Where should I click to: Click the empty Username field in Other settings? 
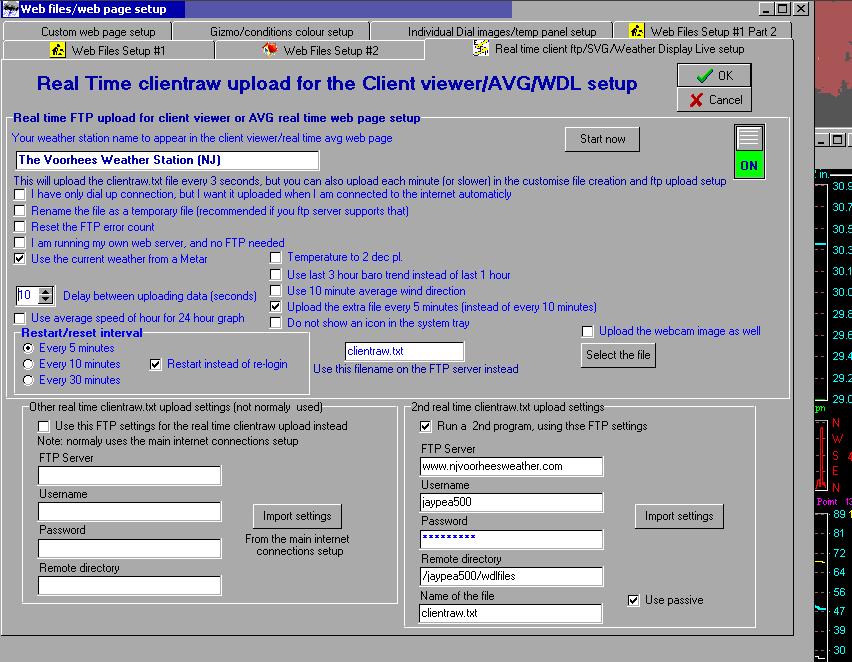click(x=130, y=511)
